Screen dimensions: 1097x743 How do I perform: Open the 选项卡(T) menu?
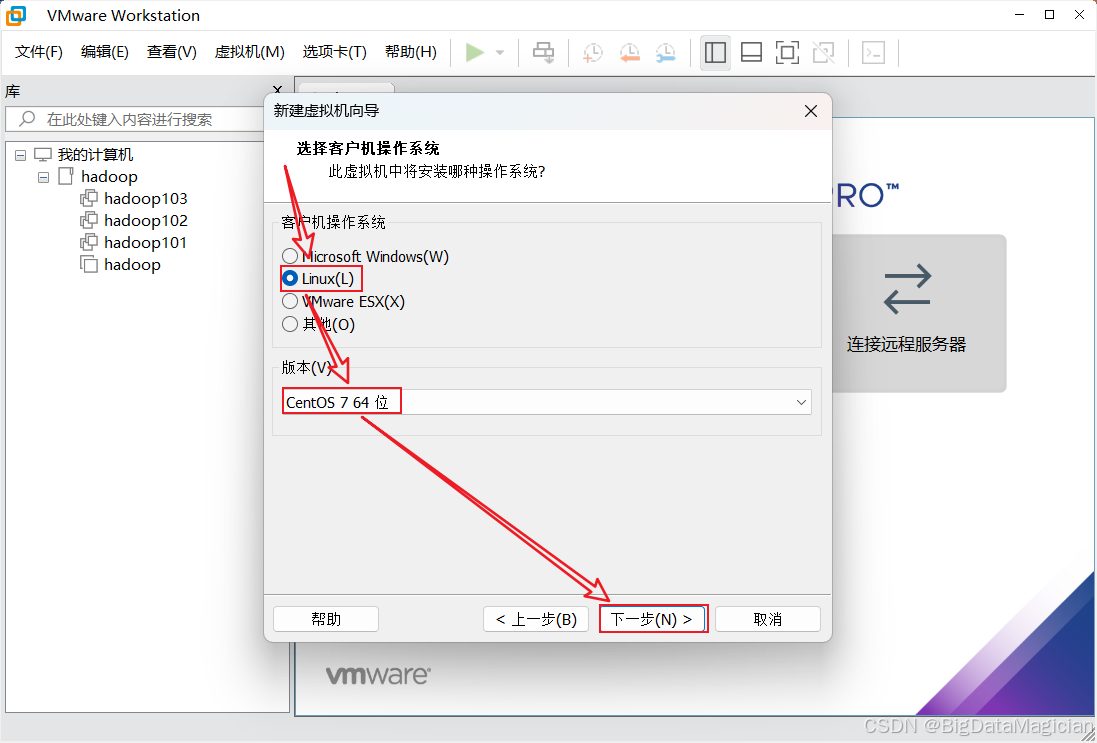335,52
